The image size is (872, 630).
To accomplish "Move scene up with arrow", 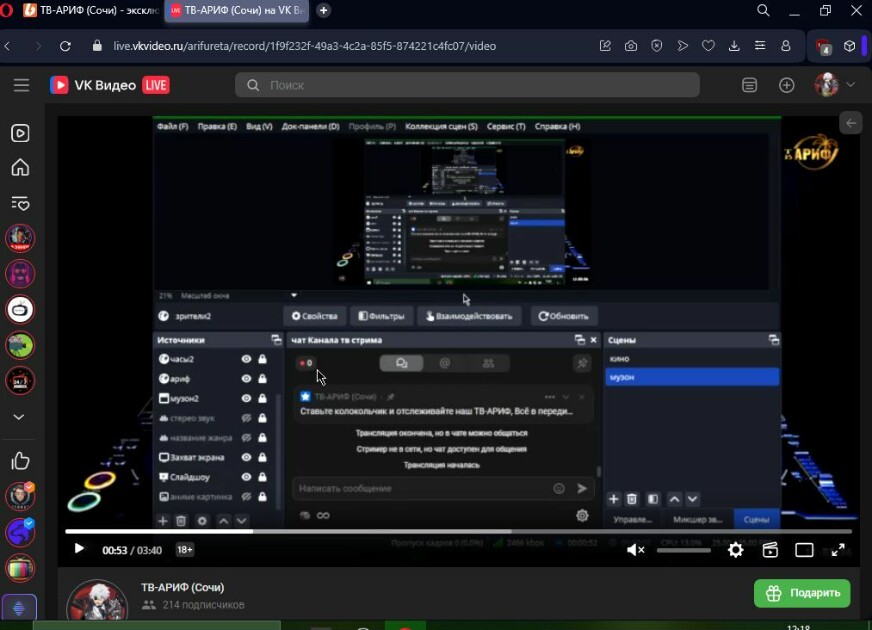I will point(674,499).
